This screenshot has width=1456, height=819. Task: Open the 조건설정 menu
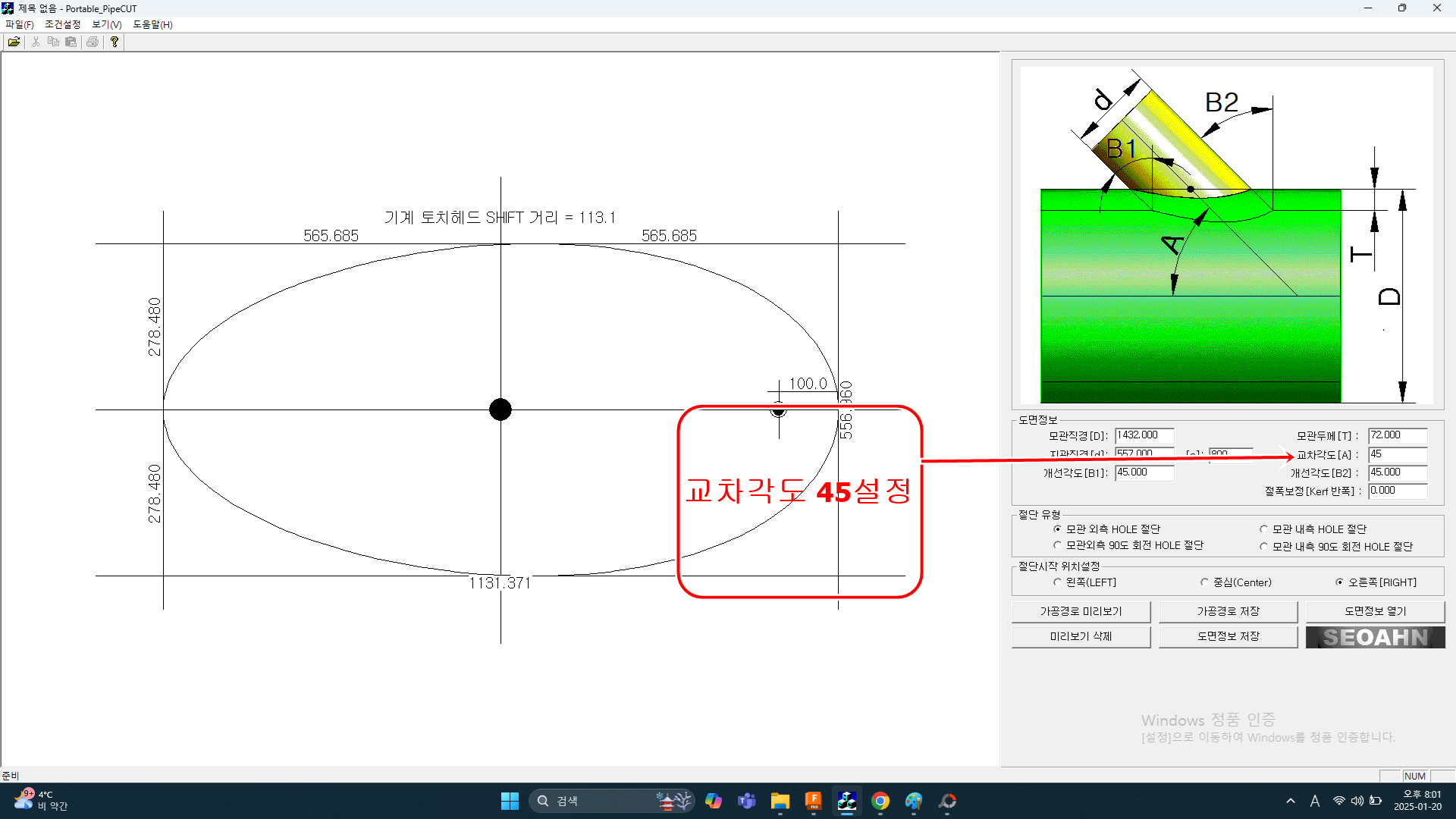click(x=62, y=24)
